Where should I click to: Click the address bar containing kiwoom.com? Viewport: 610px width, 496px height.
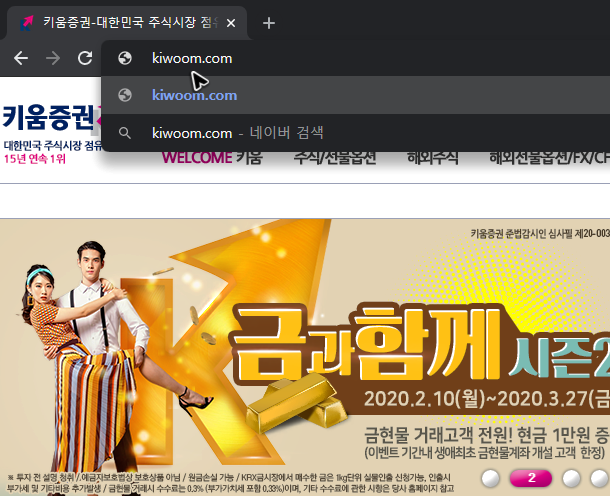(356, 58)
